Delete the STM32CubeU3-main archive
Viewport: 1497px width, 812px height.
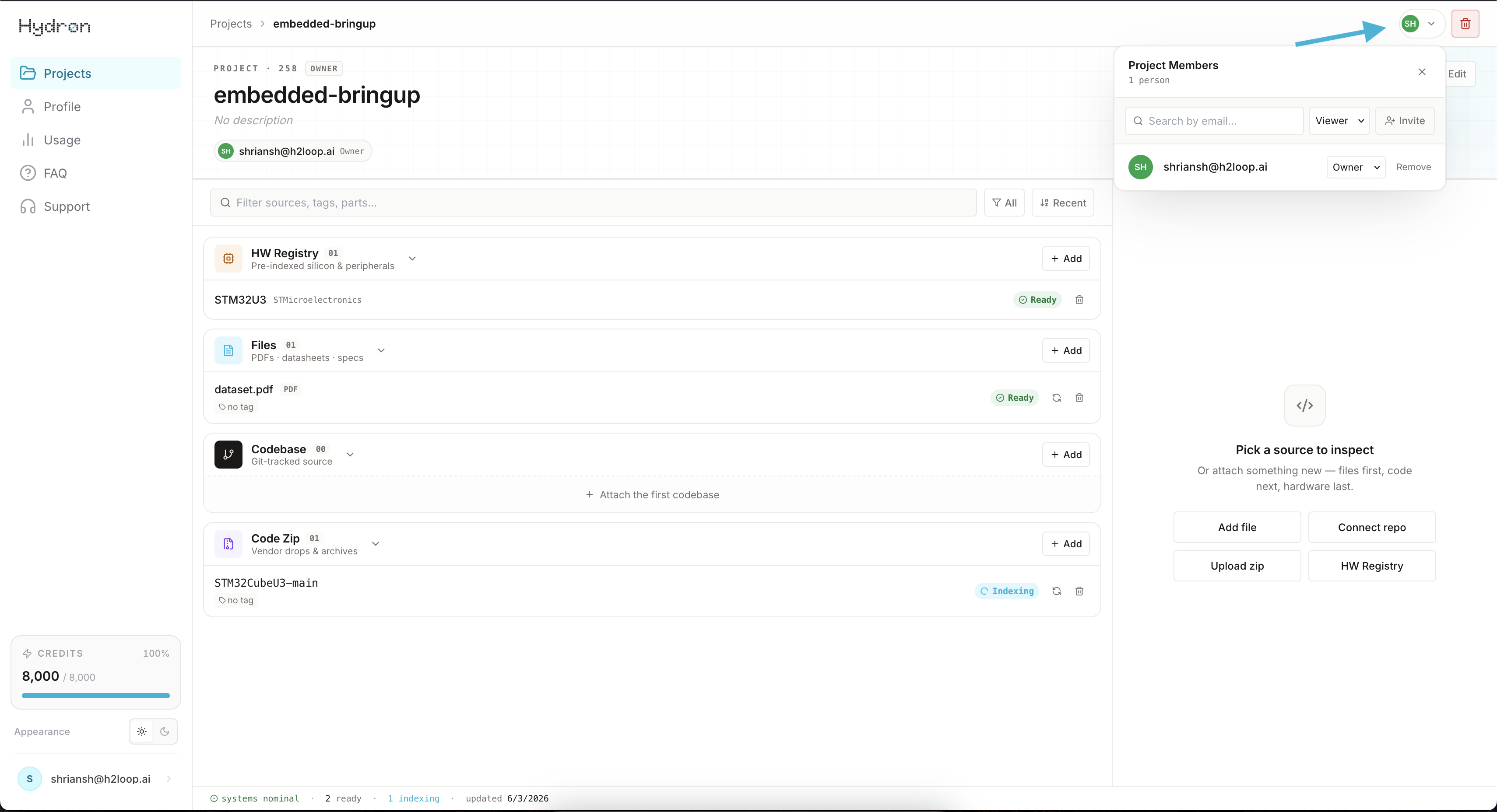pos(1079,591)
